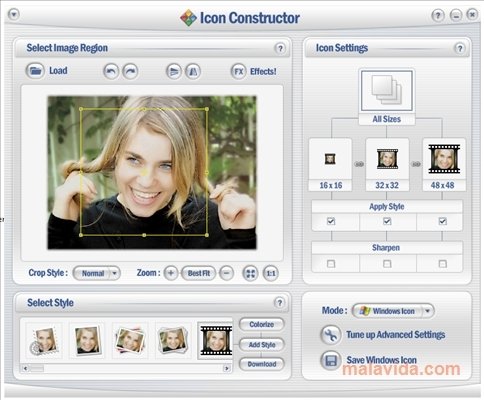Click the crop selection bottom middle handle
Viewport: 484px width, 400px height.
(144, 235)
